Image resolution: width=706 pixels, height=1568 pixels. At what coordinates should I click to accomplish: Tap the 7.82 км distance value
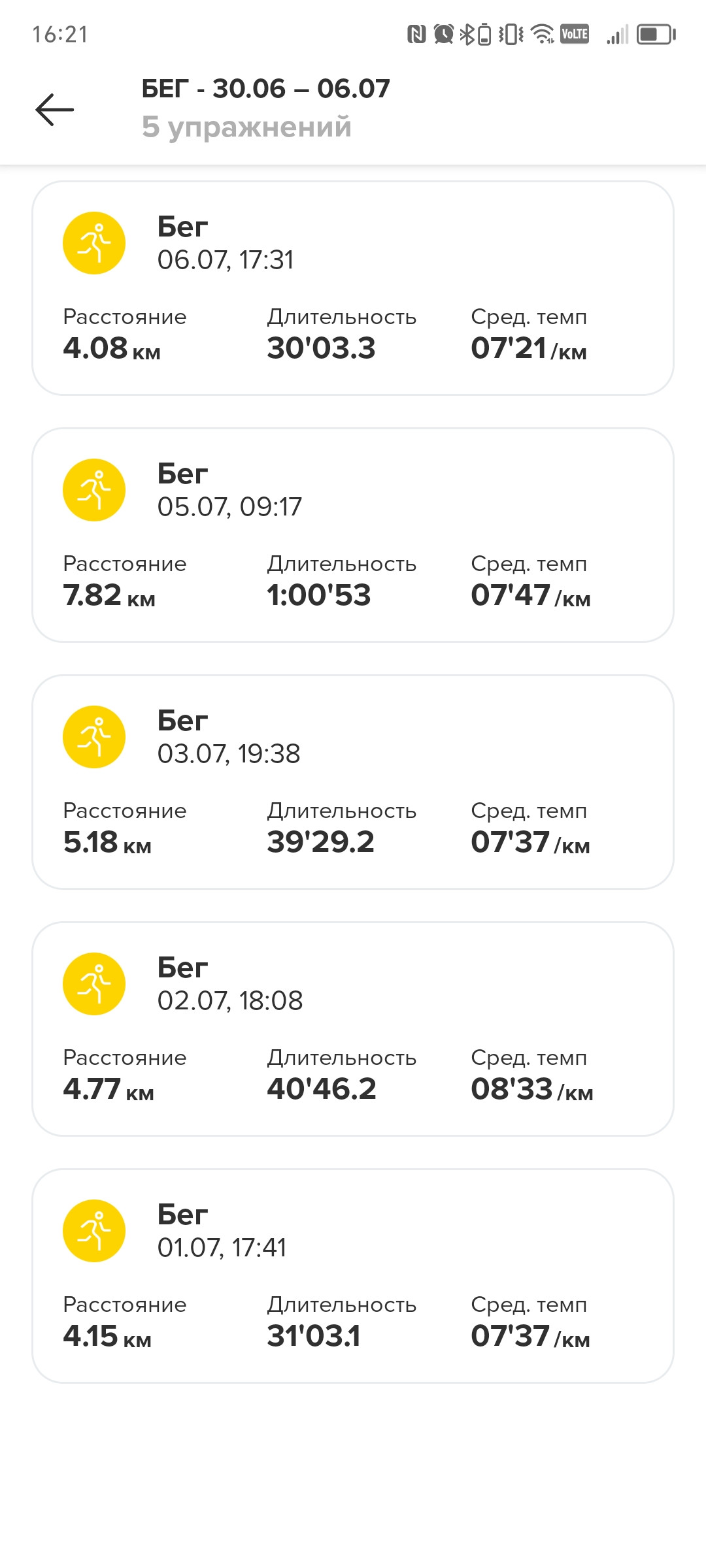(109, 595)
